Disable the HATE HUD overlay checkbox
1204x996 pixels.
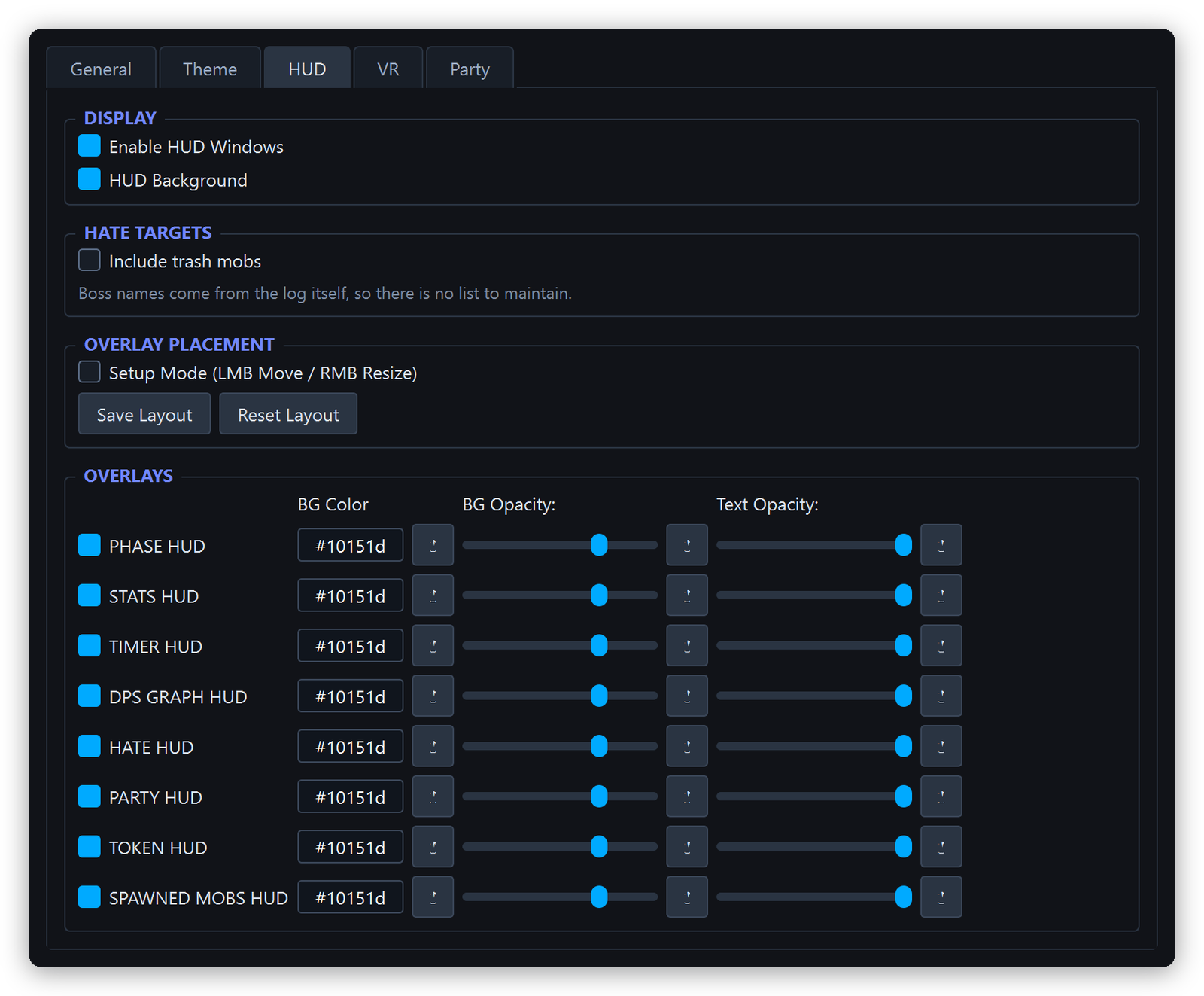point(90,747)
